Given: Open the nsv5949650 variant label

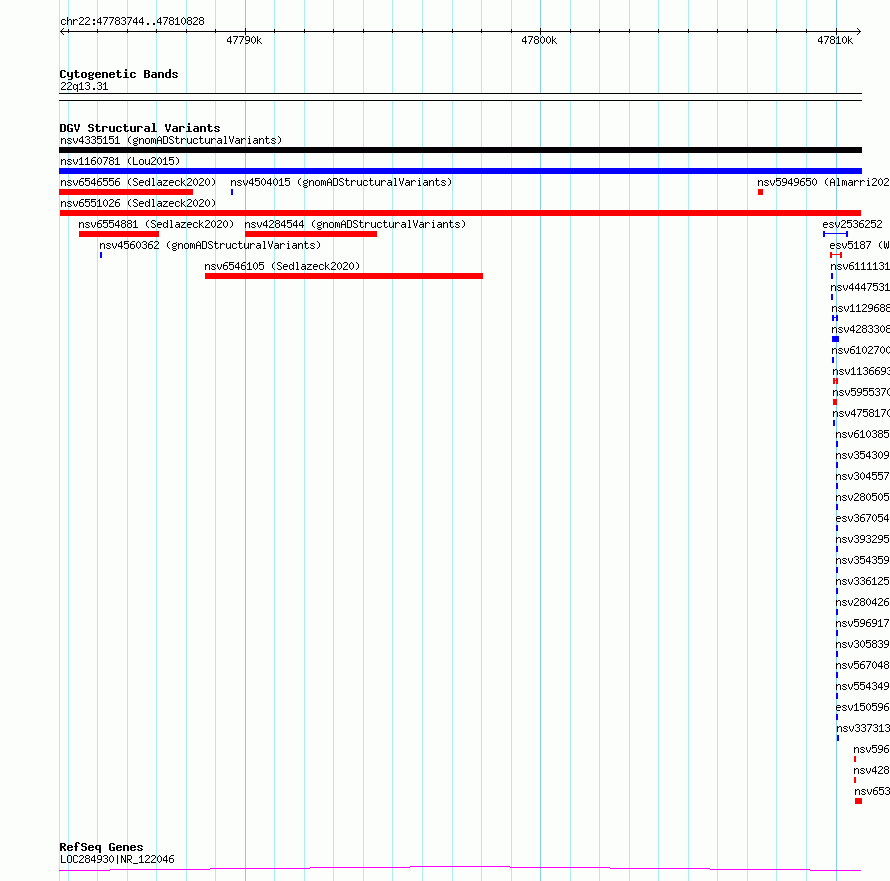Looking at the screenshot, I should click(823, 182).
